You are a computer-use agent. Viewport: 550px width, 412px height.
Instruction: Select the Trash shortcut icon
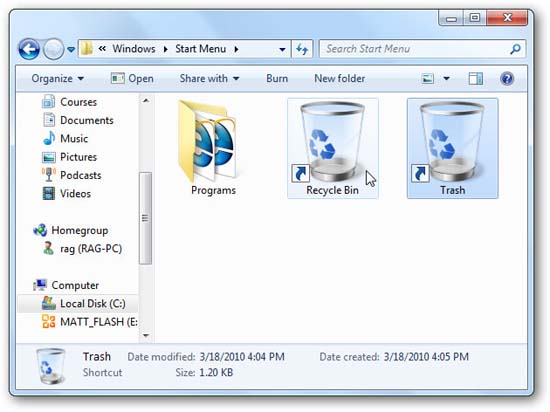pyautogui.click(x=452, y=148)
